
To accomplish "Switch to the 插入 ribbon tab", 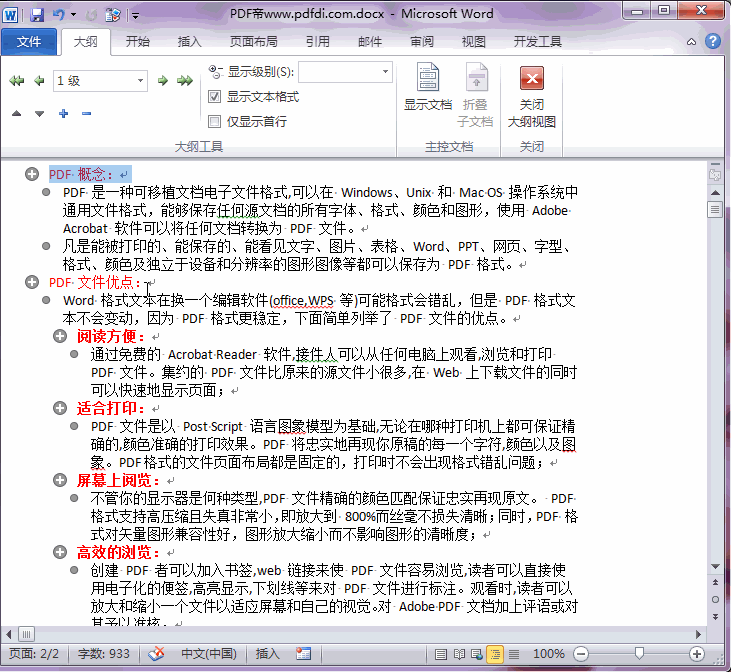I will coord(190,42).
